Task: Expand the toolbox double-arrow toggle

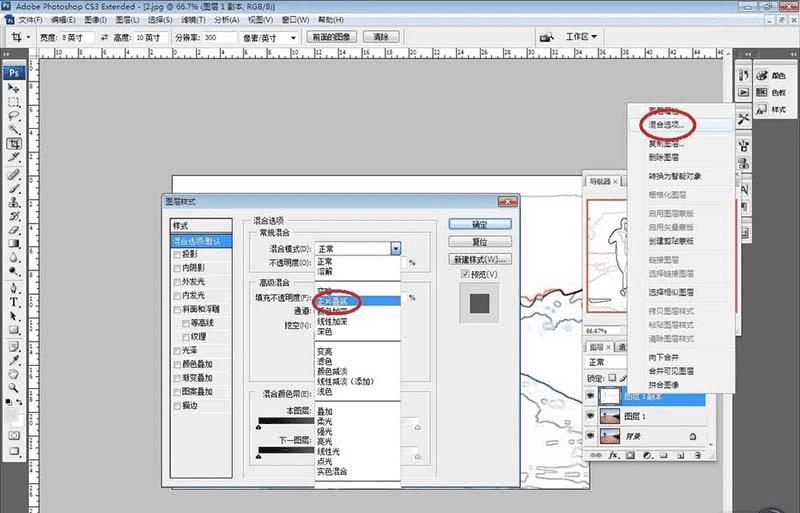Action: (6, 53)
